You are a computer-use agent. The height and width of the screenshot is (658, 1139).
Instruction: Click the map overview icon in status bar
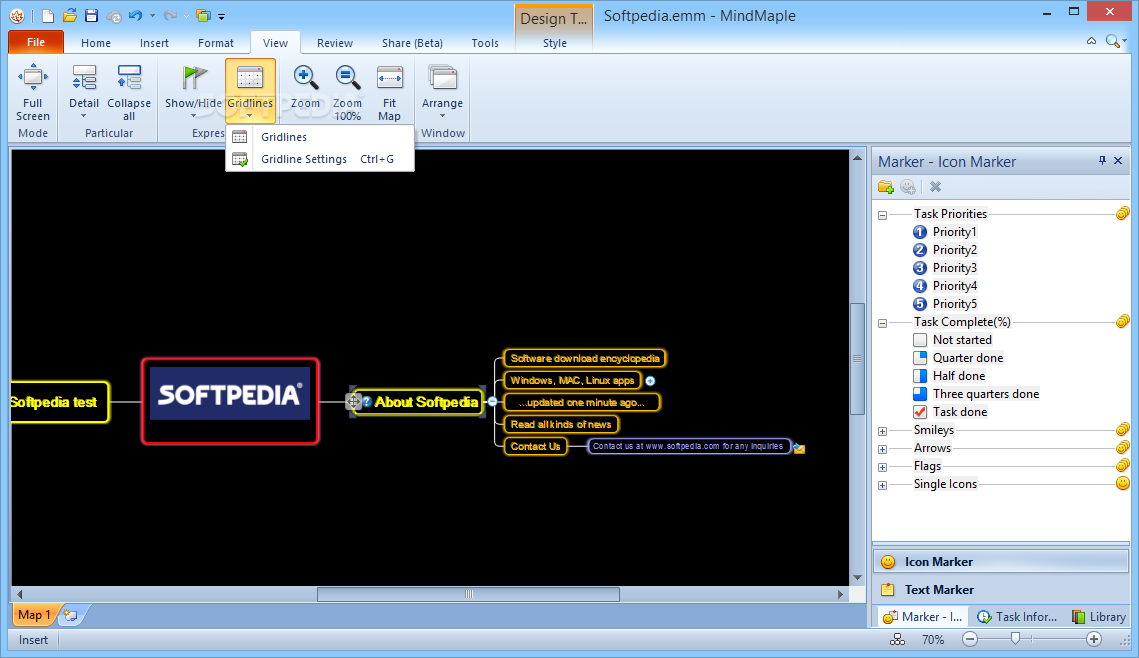[x=898, y=639]
